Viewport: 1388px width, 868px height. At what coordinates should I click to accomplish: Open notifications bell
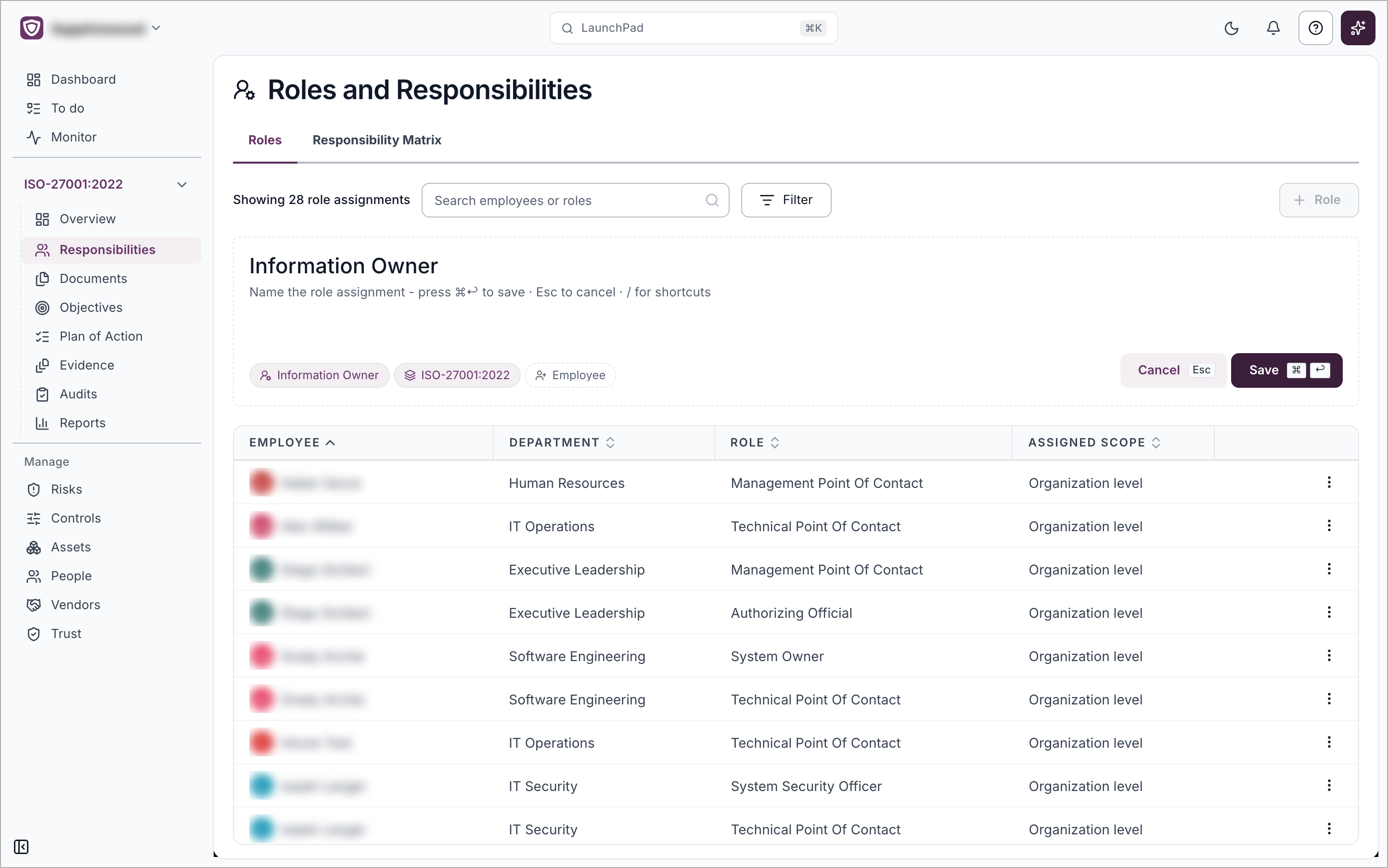coord(1273,28)
